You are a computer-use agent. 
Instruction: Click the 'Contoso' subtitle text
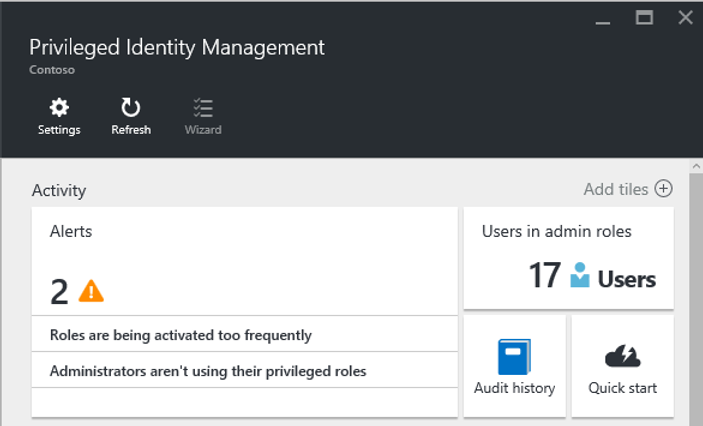[x=52, y=70]
